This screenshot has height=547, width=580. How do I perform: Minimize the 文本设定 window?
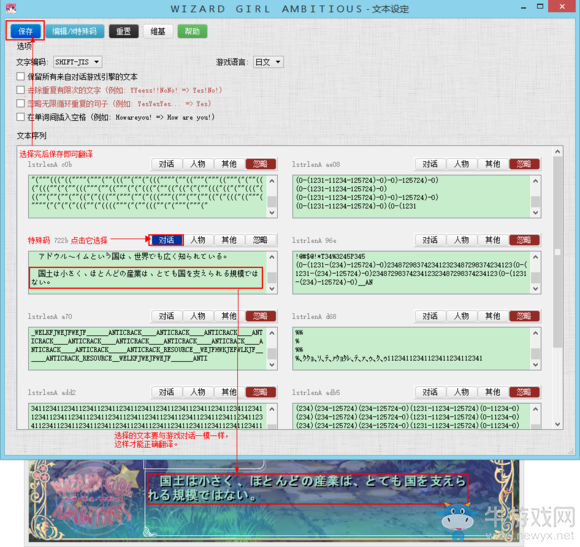tap(523, 7)
